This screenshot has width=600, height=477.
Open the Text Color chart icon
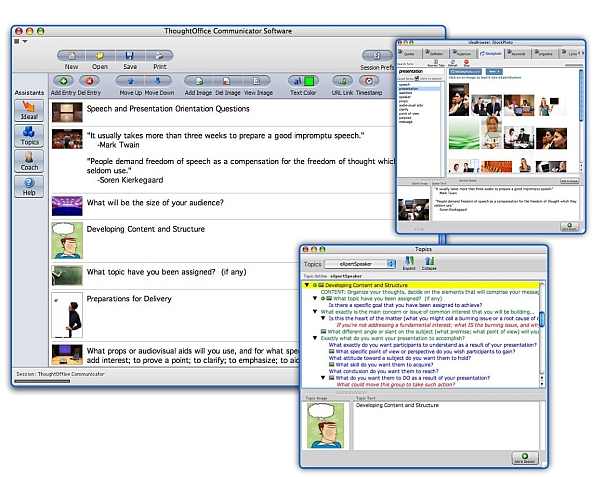click(297, 81)
